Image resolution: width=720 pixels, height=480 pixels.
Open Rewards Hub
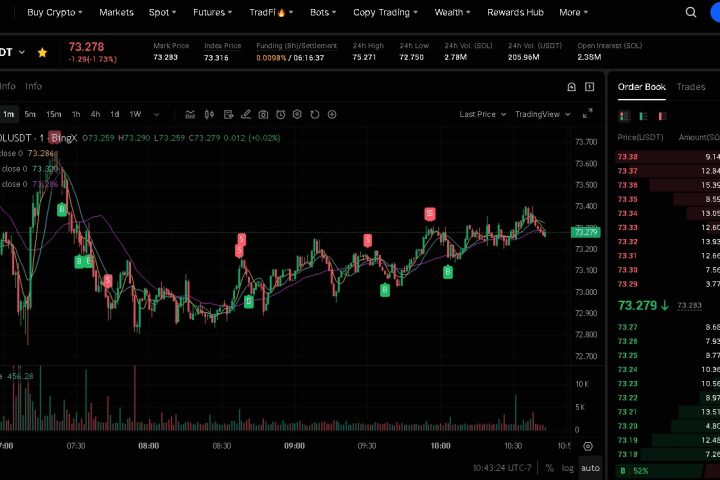(515, 12)
